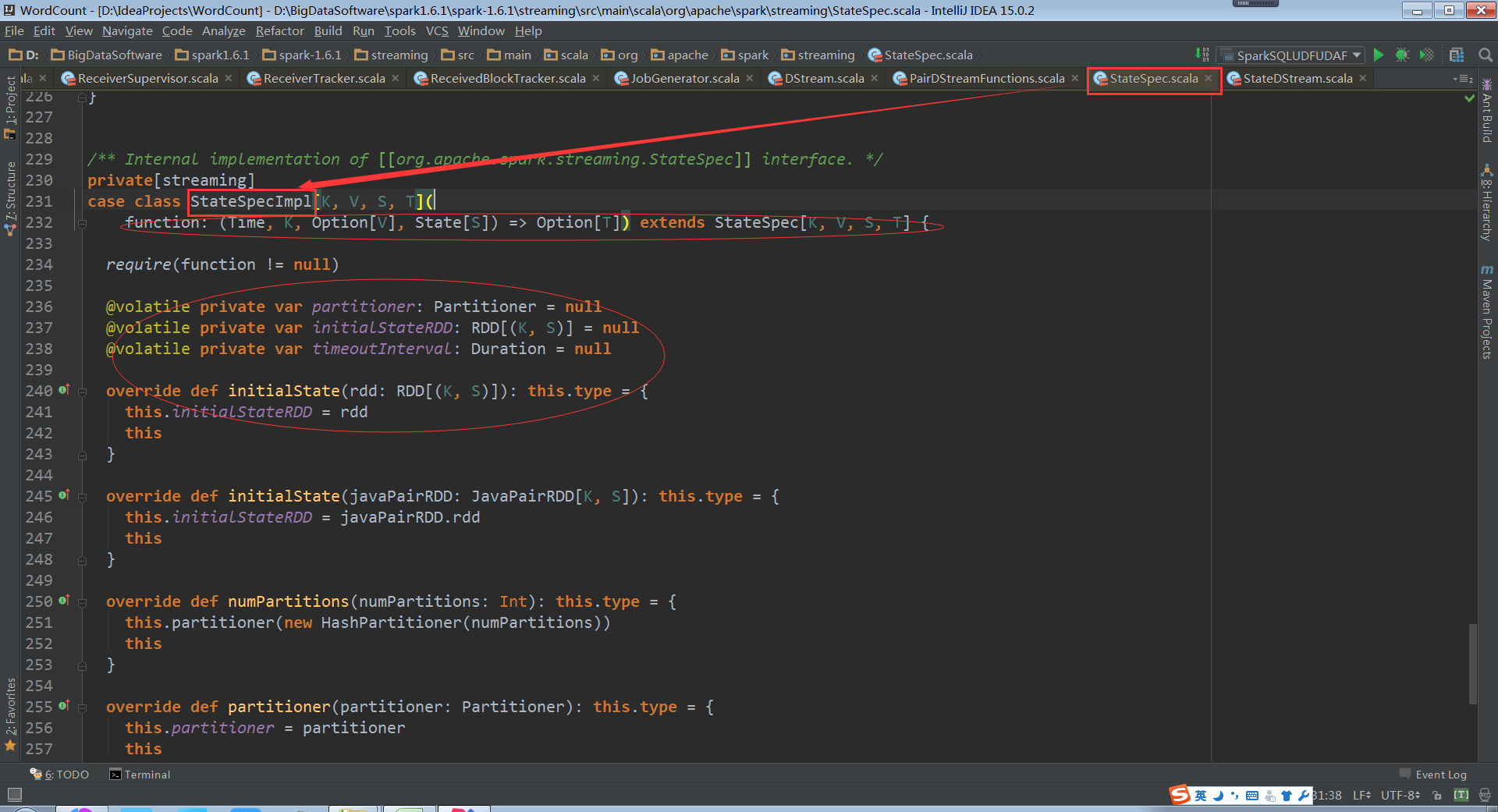Click green inspection status checkmark
The width and height of the screenshot is (1498, 812).
(x=1470, y=98)
